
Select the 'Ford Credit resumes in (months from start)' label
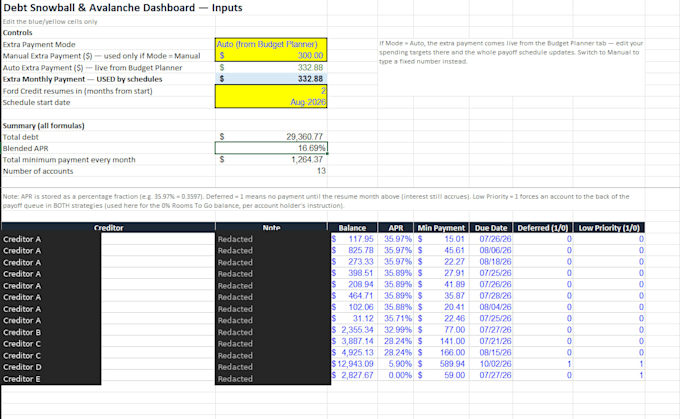click(78, 91)
